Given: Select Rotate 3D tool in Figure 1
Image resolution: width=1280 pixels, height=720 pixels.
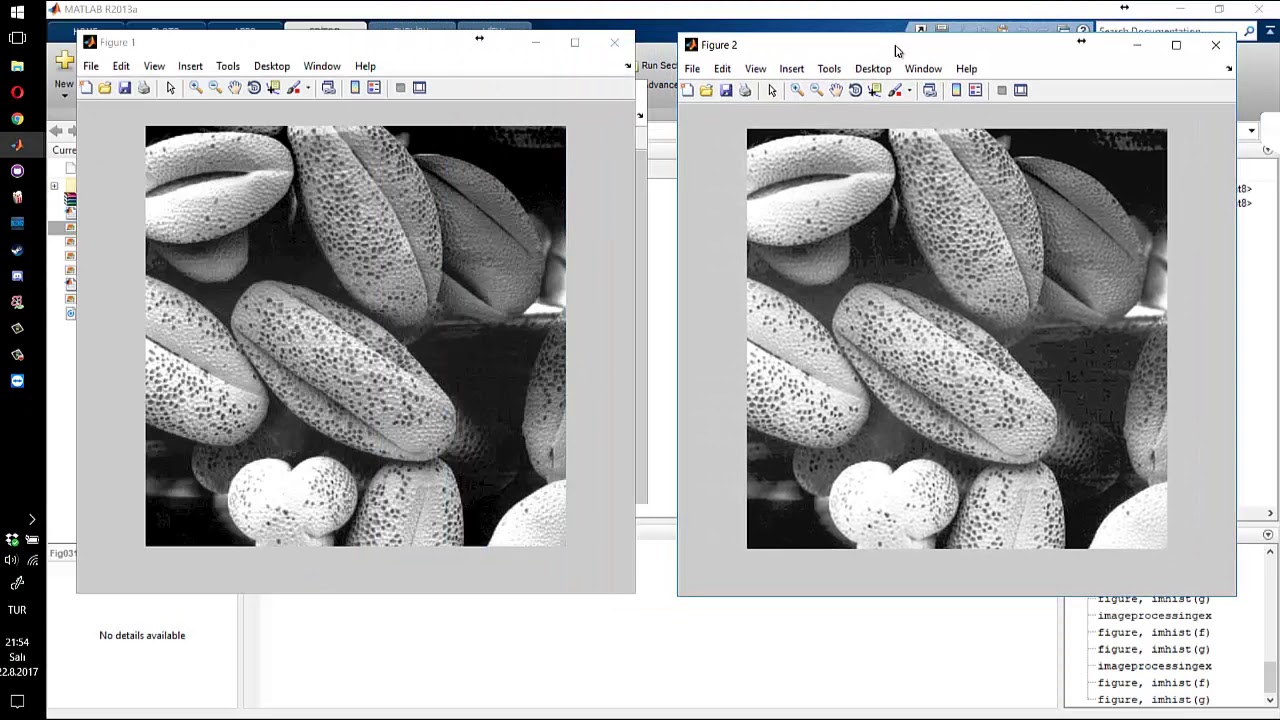Looking at the screenshot, I should [x=254, y=88].
